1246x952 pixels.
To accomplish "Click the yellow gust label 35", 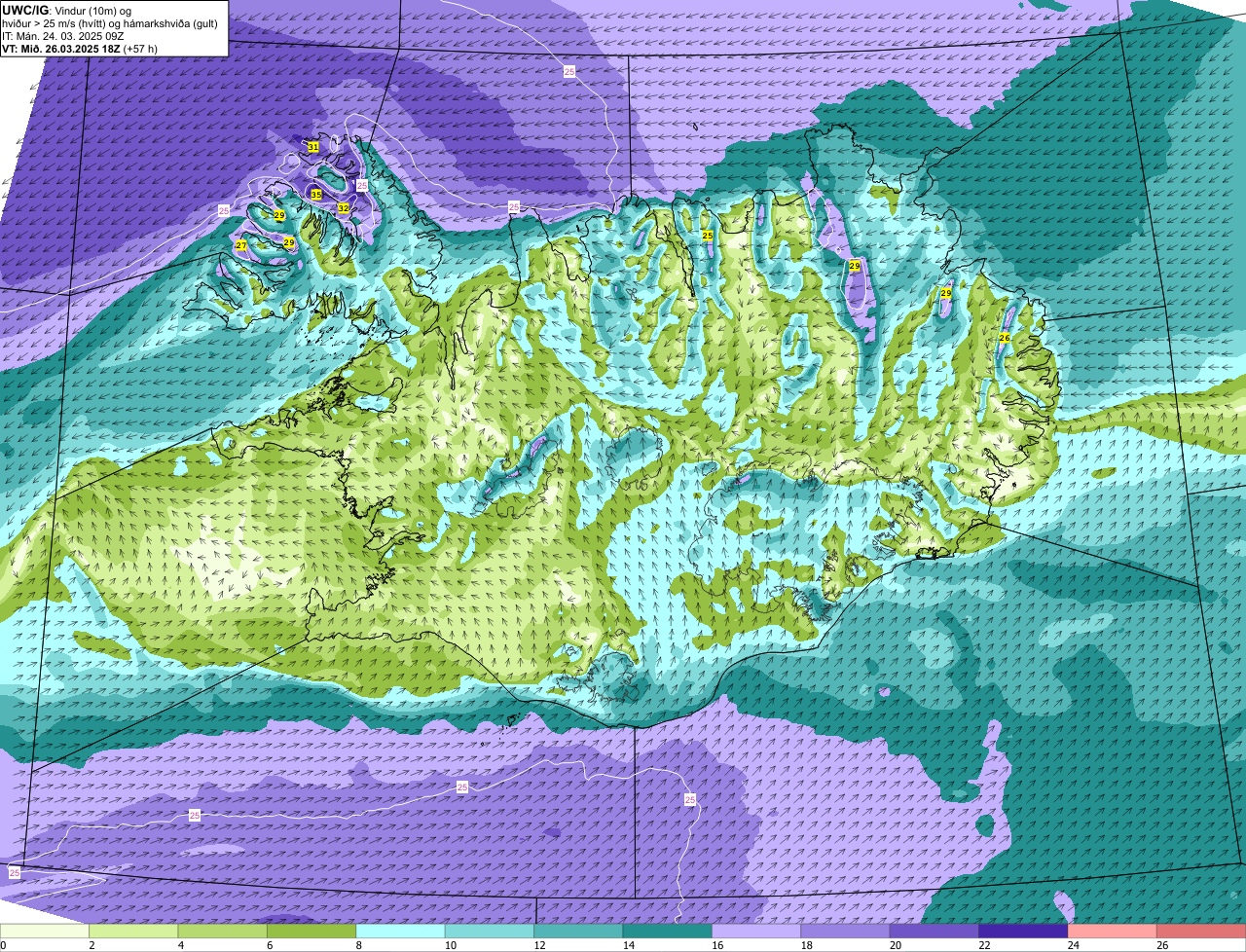I will coord(316,195).
